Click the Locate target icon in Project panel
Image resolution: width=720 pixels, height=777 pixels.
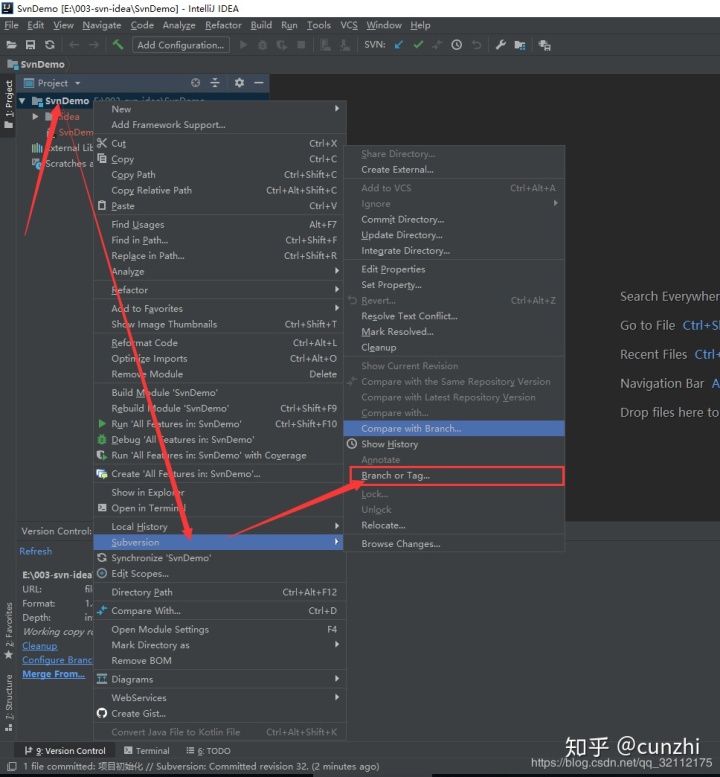(x=196, y=83)
